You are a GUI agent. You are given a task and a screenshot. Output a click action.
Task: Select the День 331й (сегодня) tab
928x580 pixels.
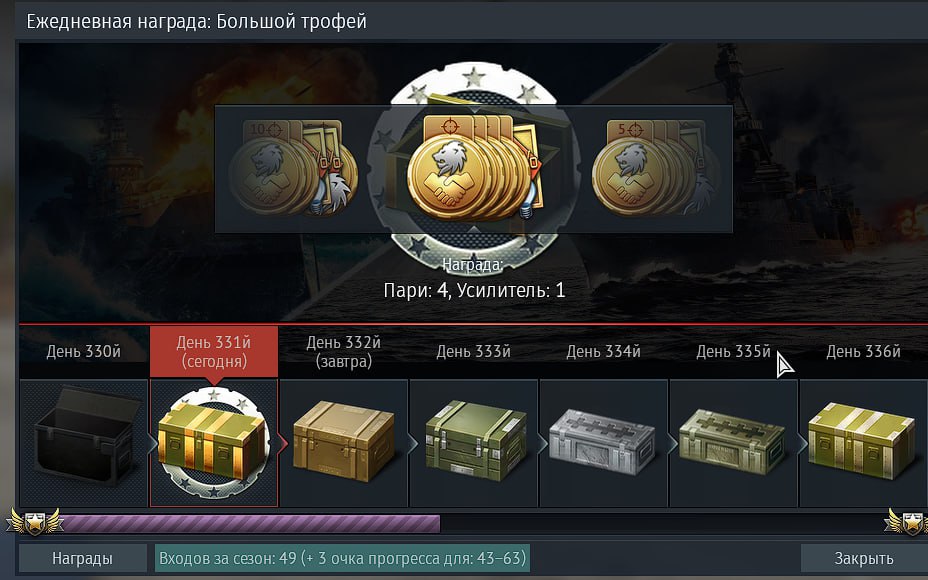click(214, 352)
